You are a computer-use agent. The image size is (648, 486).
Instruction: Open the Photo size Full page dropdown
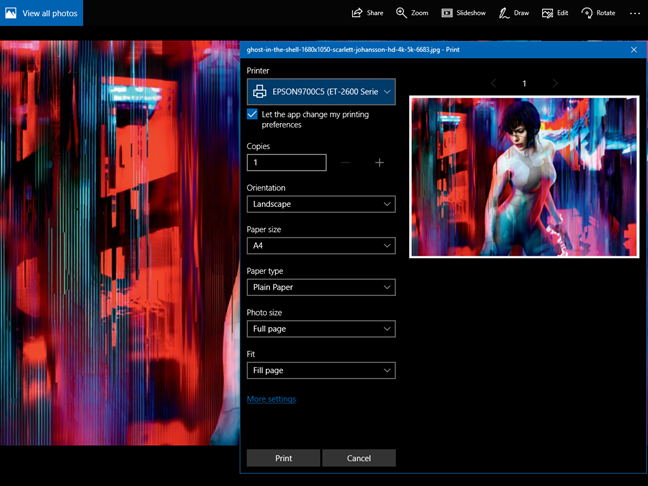[321, 329]
